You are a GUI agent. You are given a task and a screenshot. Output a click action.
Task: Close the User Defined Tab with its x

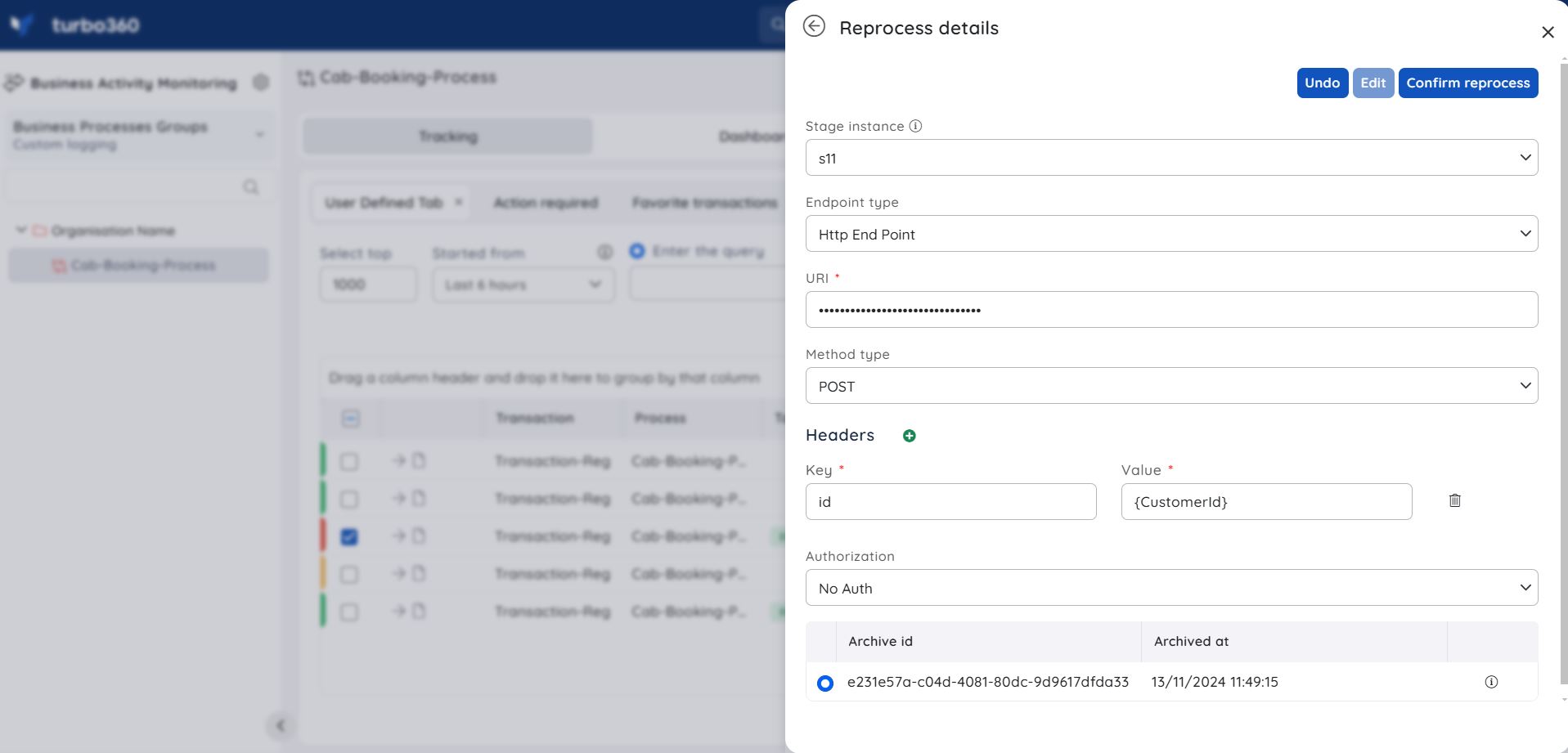pos(459,202)
